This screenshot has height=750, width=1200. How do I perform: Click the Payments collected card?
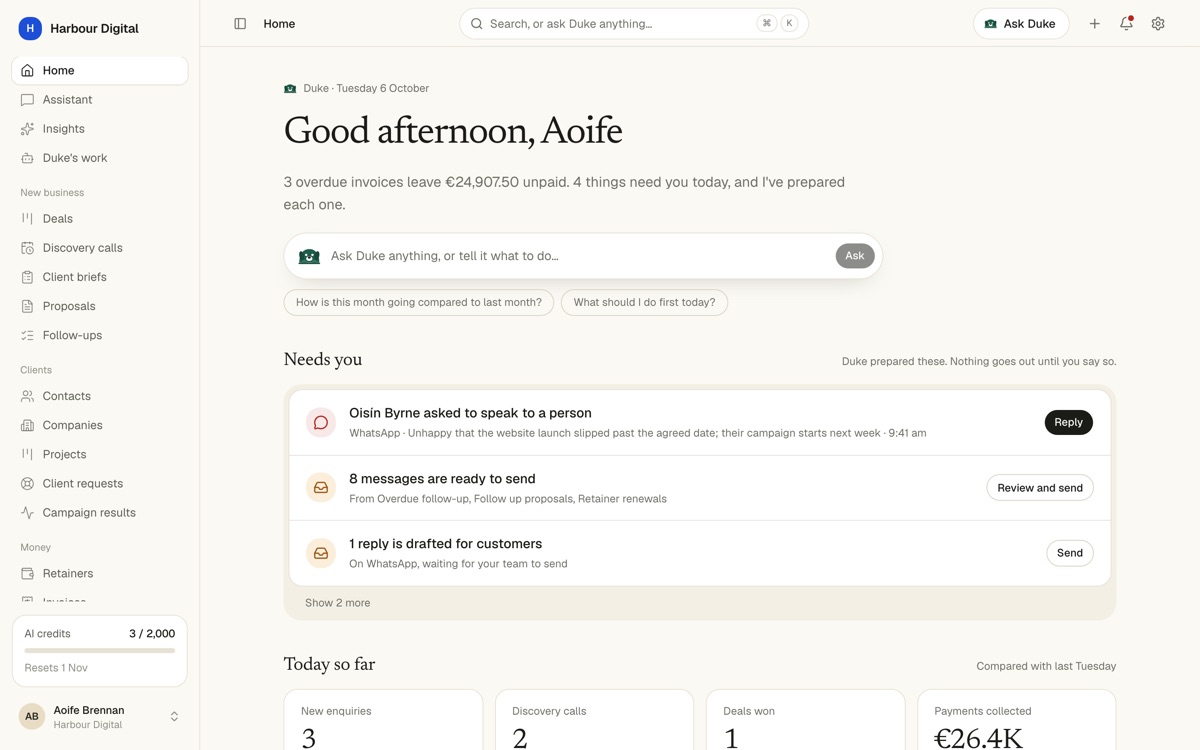[x=1016, y=720]
